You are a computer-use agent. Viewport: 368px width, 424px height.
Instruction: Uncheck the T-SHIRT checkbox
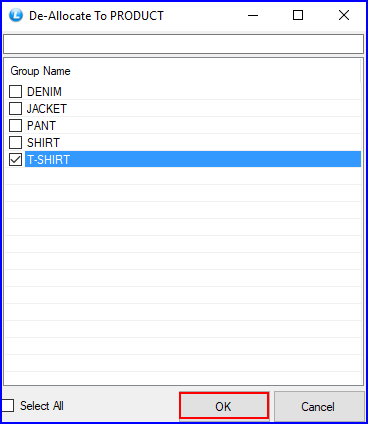(x=15, y=159)
